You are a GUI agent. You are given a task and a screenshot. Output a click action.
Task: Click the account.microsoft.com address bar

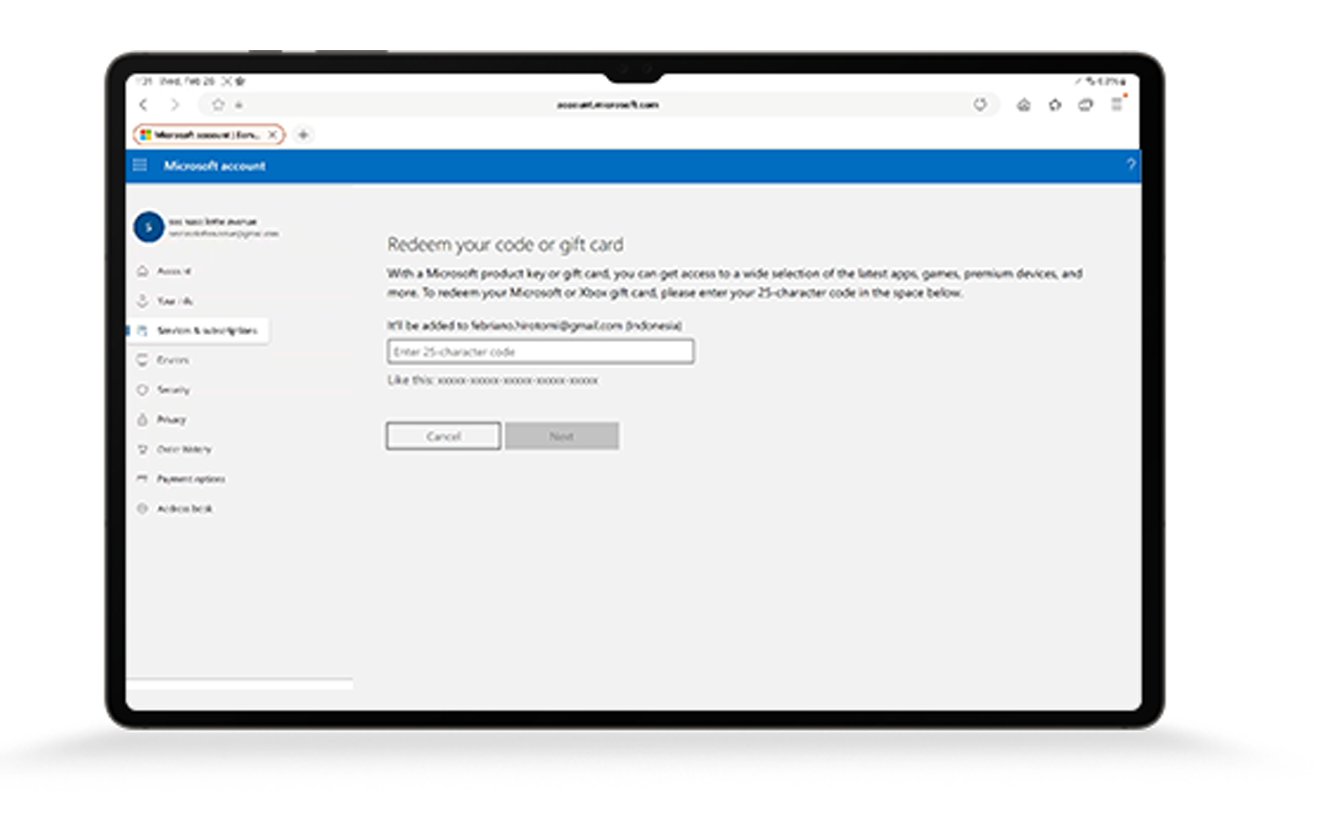click(608, 105)
